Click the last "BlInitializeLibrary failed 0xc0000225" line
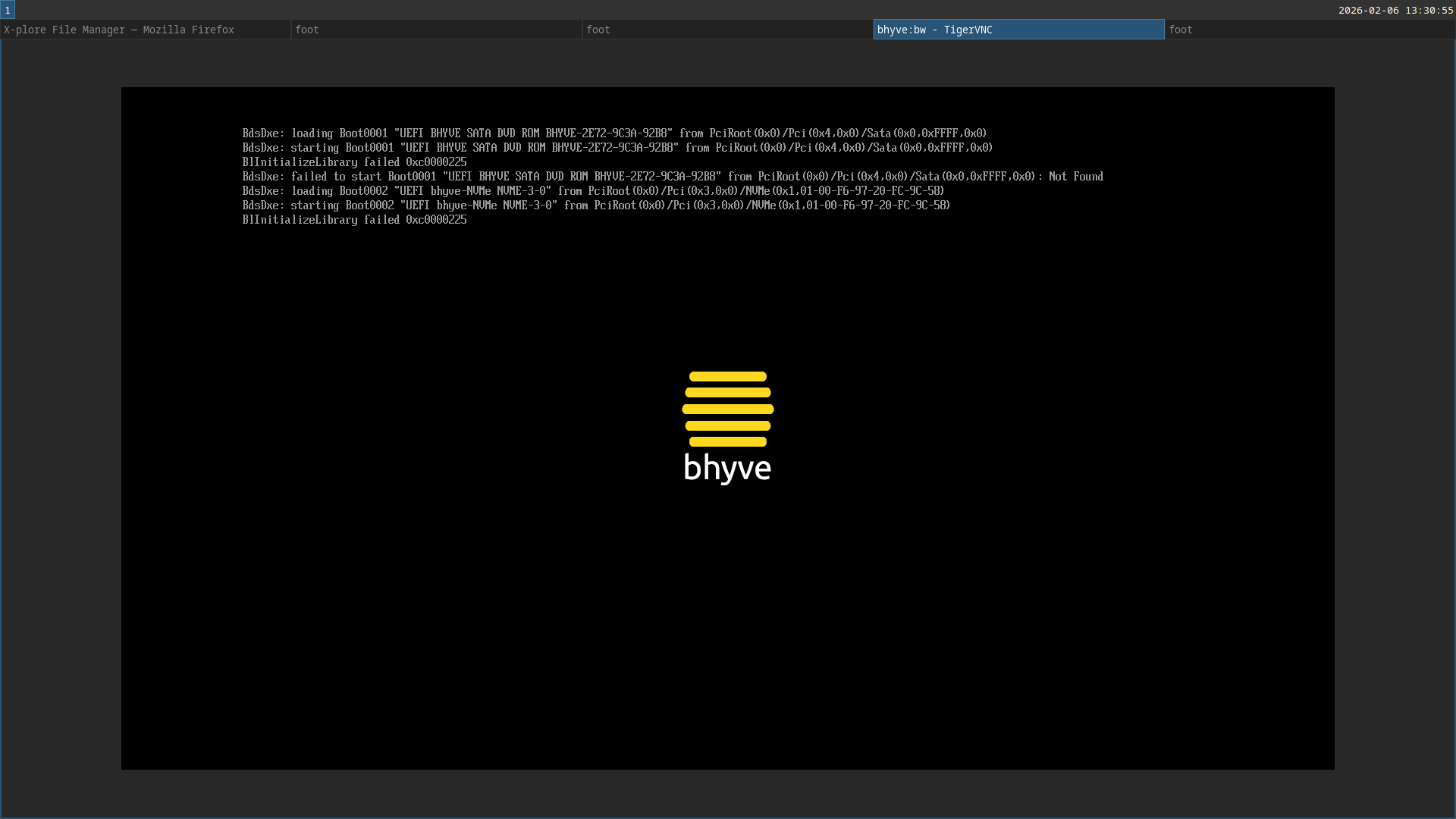This screenshot has width=1456, height=819. pyautogui.click(x=354, y=220)
